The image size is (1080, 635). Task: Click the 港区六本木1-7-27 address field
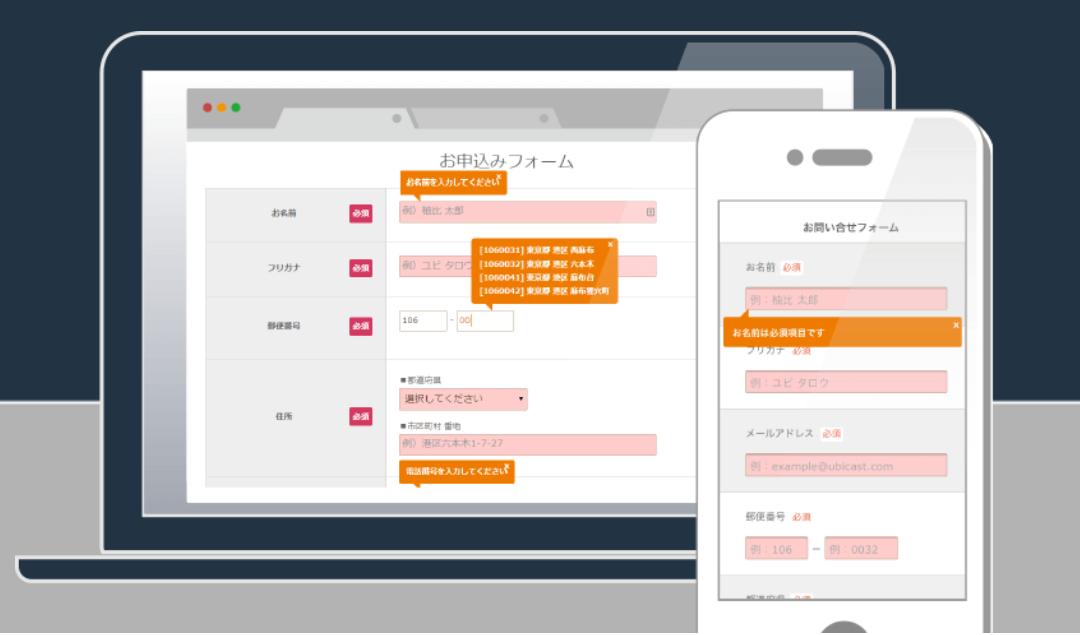(x=527, y=444)
